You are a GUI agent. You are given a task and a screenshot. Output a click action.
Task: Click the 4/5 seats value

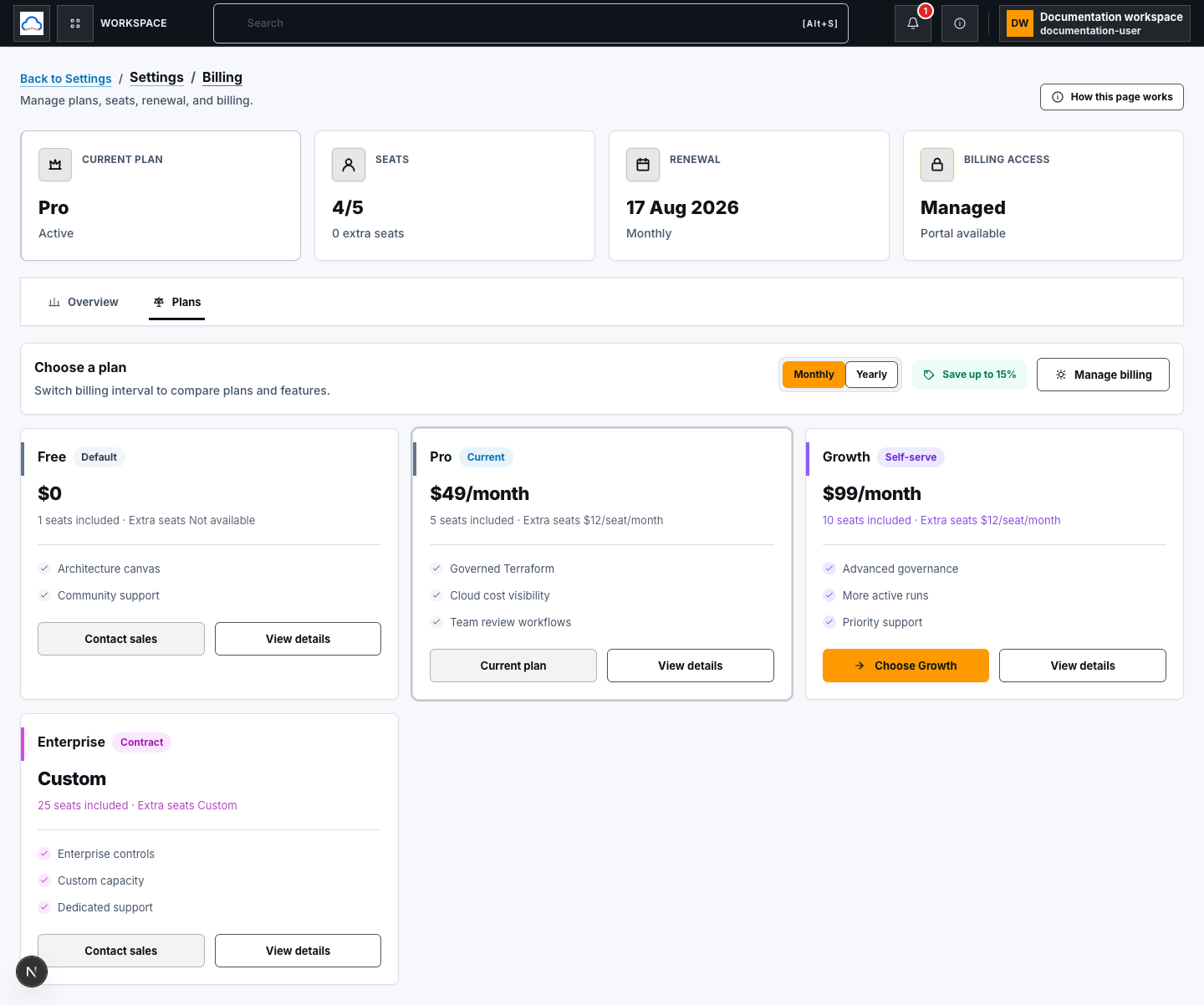tap(348, 207)
